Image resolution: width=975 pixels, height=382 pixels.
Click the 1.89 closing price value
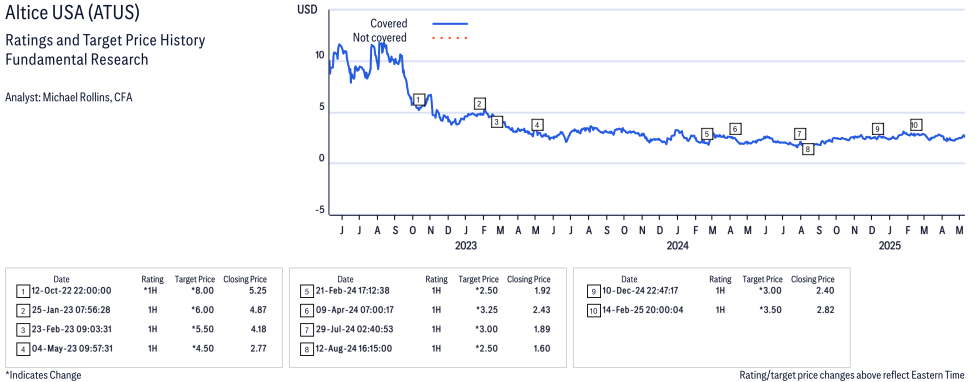[x=541, y=329]
